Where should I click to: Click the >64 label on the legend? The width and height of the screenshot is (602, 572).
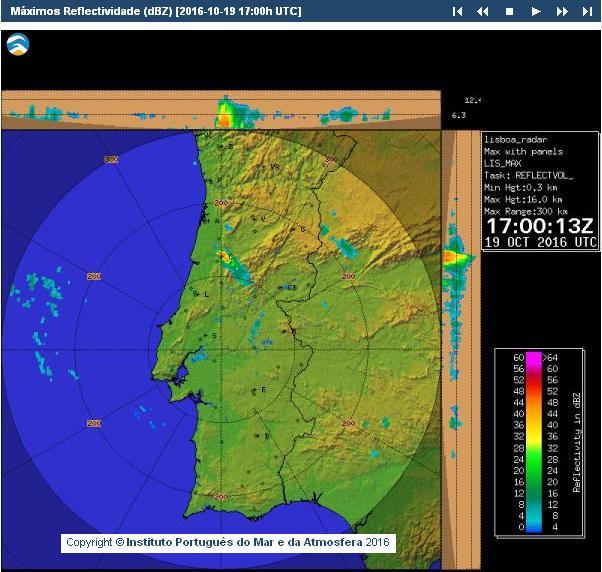point(551,357)
